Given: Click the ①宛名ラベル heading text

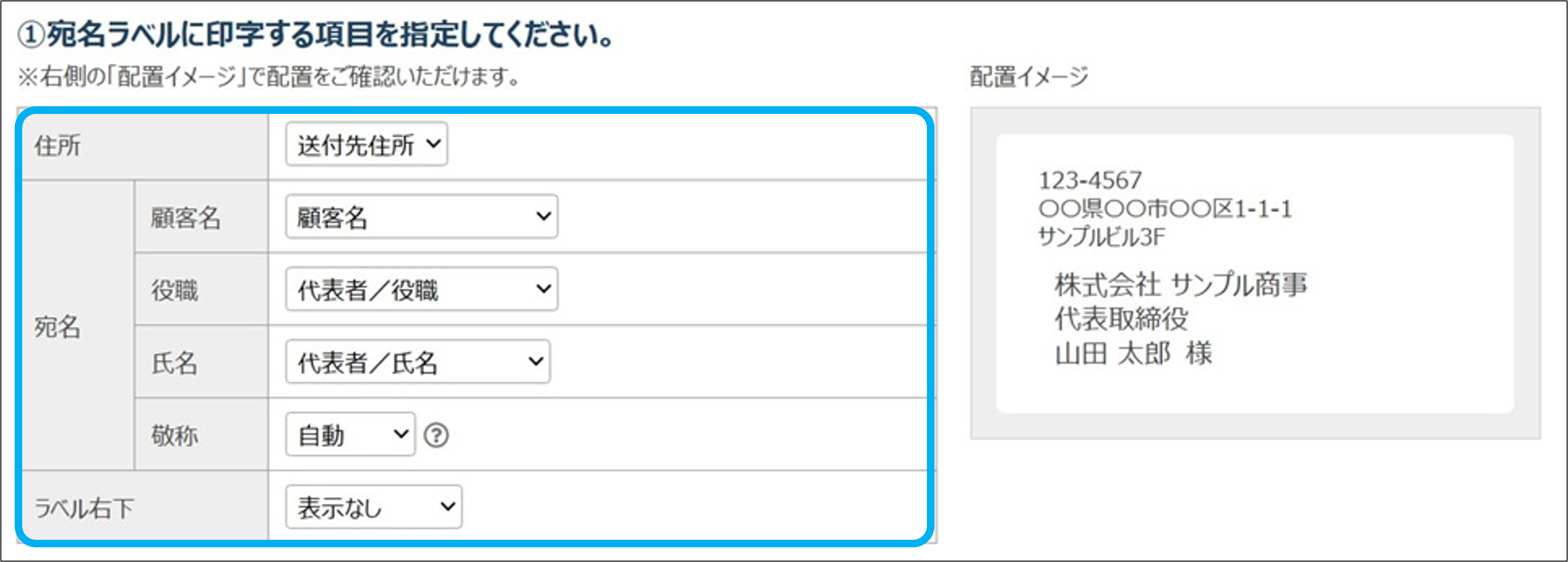Looking at the screenshot, I should click(317, 34).
